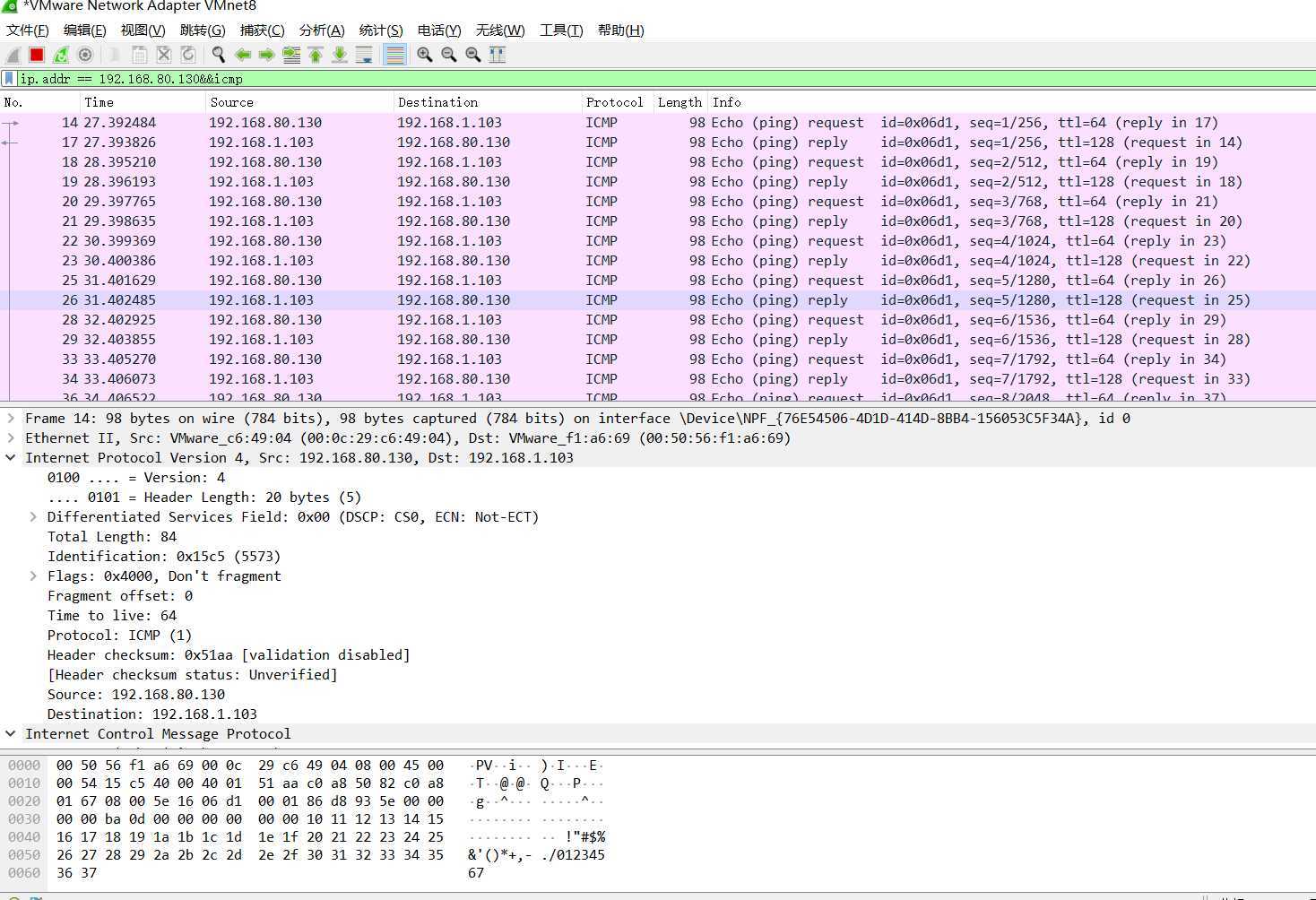Open the 无线(W) menu
Image resolution: width=1316 pixels, height=900 pixels.
pyautogui.click(x=500, y=30)
